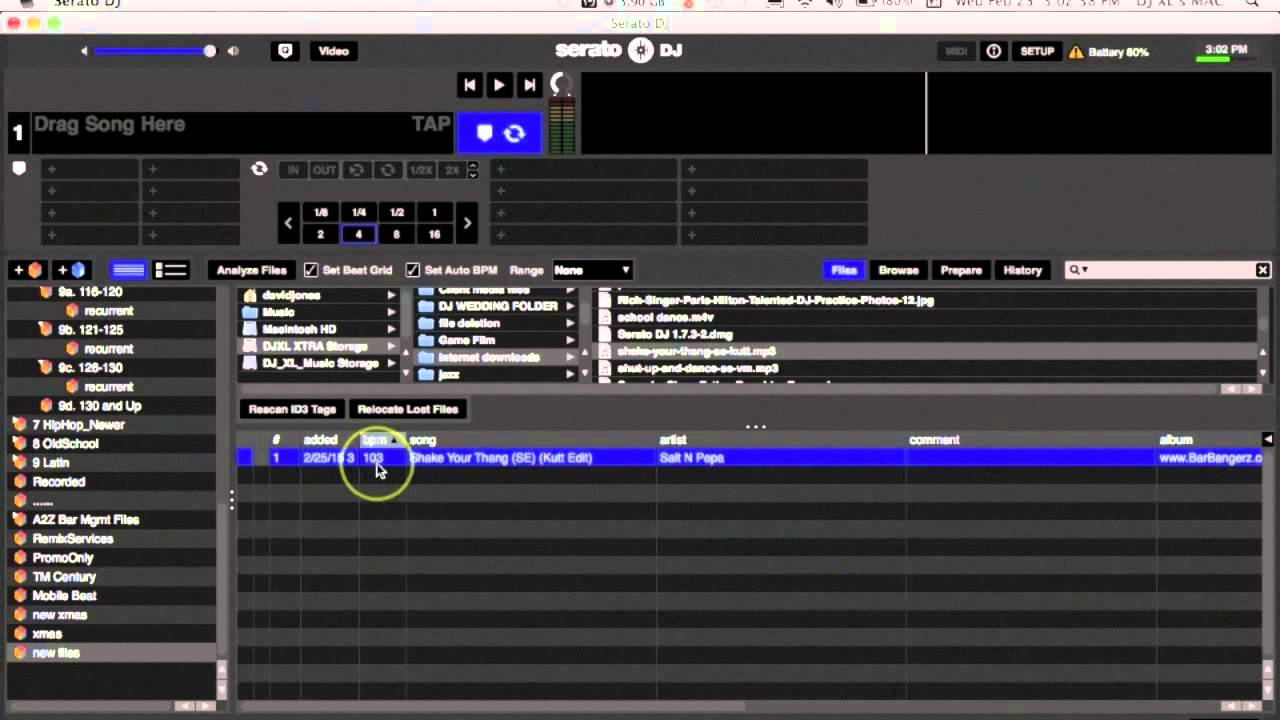Viewport: 1280px width, 720px height.
Task: Click the column chooser arrow beside the album header
Action: pos(1267,440)
